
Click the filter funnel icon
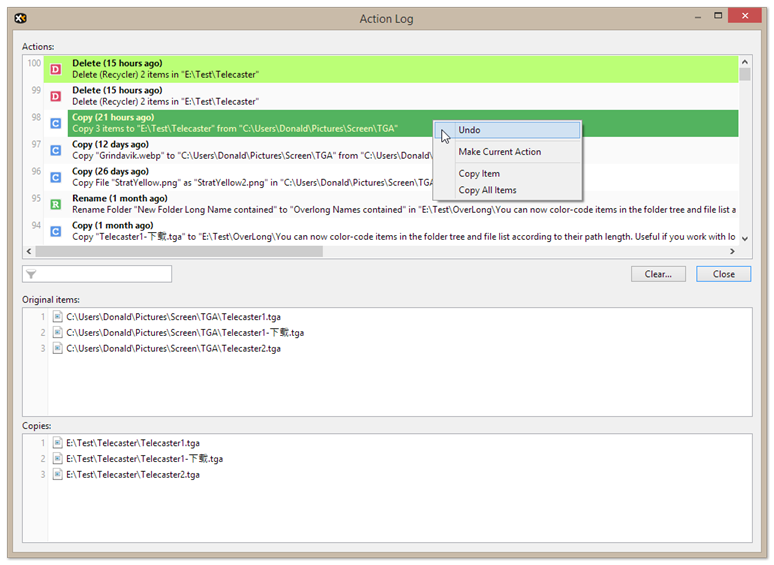pos(32,274)
